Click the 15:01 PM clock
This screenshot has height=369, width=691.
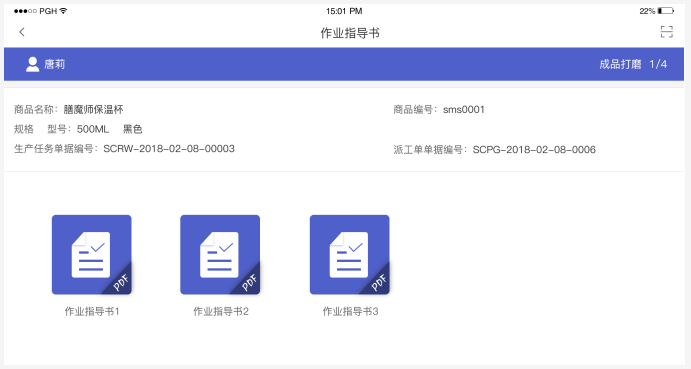(344, 11)
